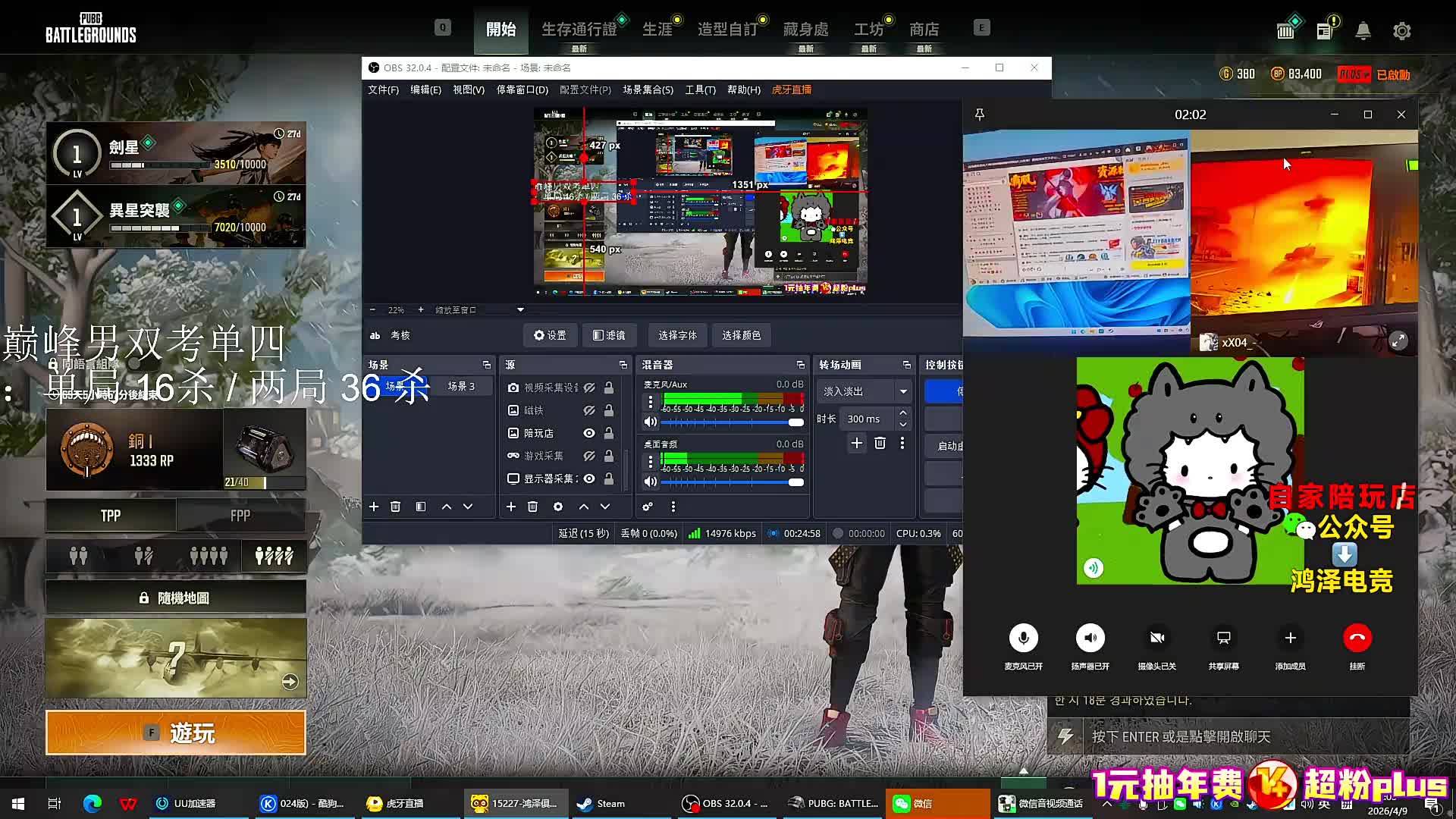Add a new scene with plus icon

(374, 507)
